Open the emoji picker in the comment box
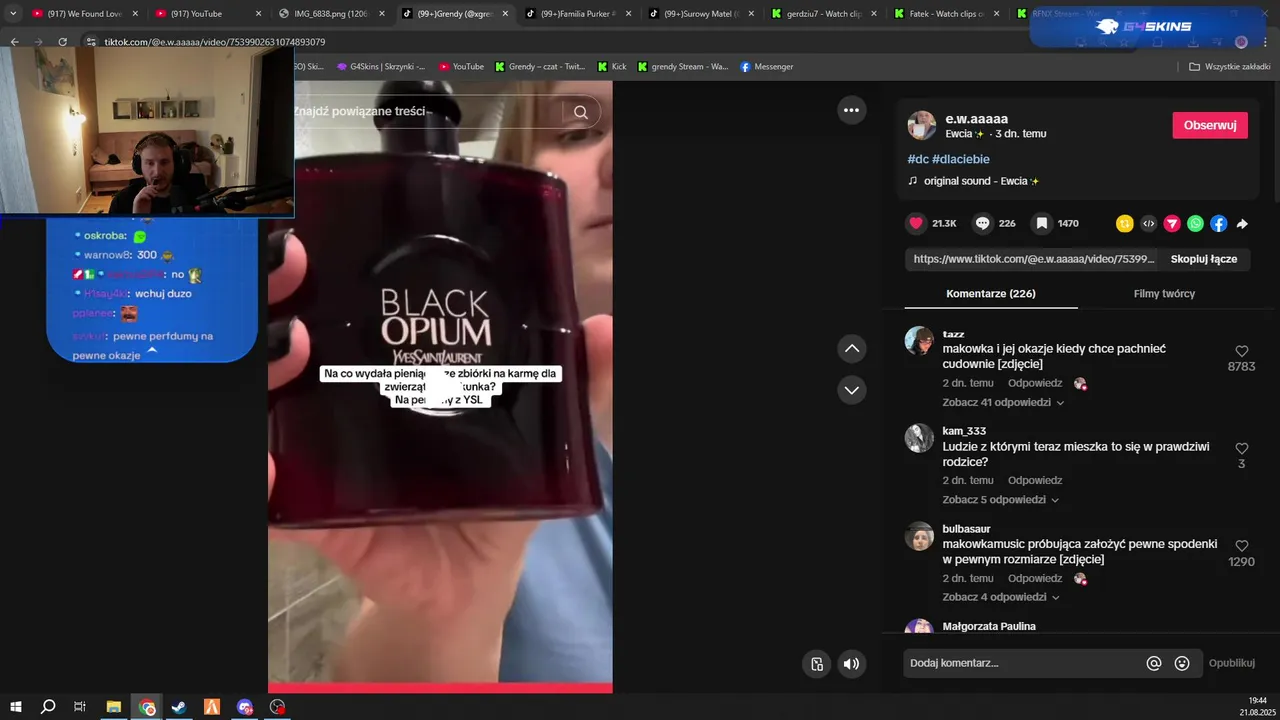1280x720 pixels. click(1182, 663)
